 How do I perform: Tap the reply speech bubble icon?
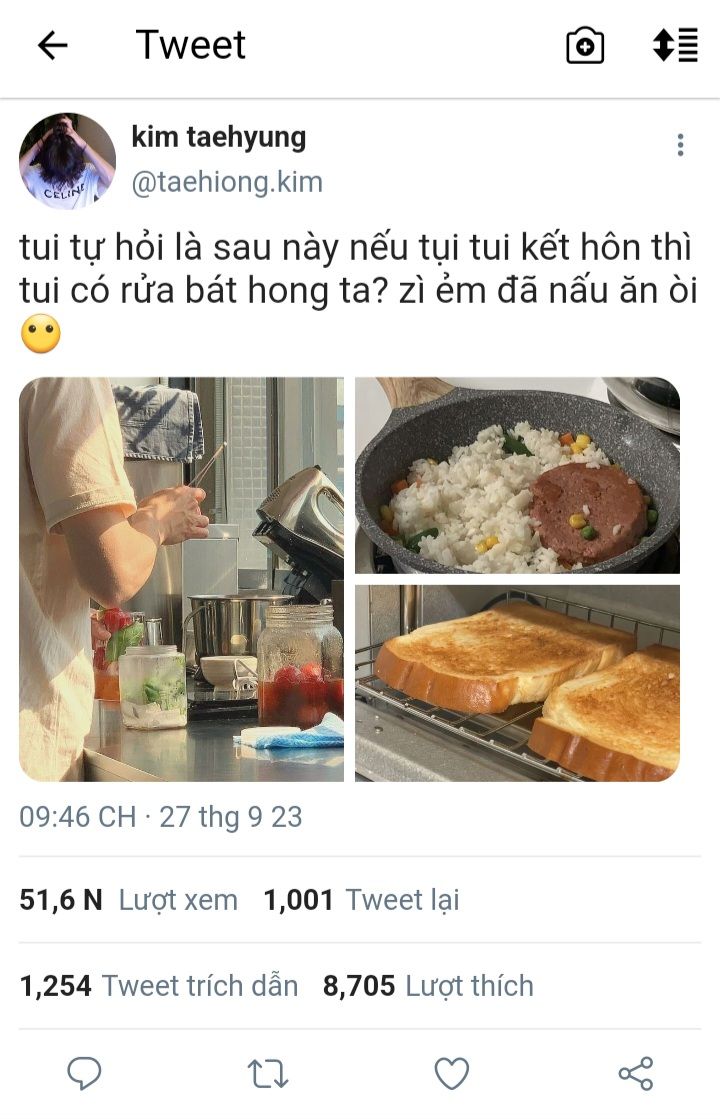point(84,1073)
